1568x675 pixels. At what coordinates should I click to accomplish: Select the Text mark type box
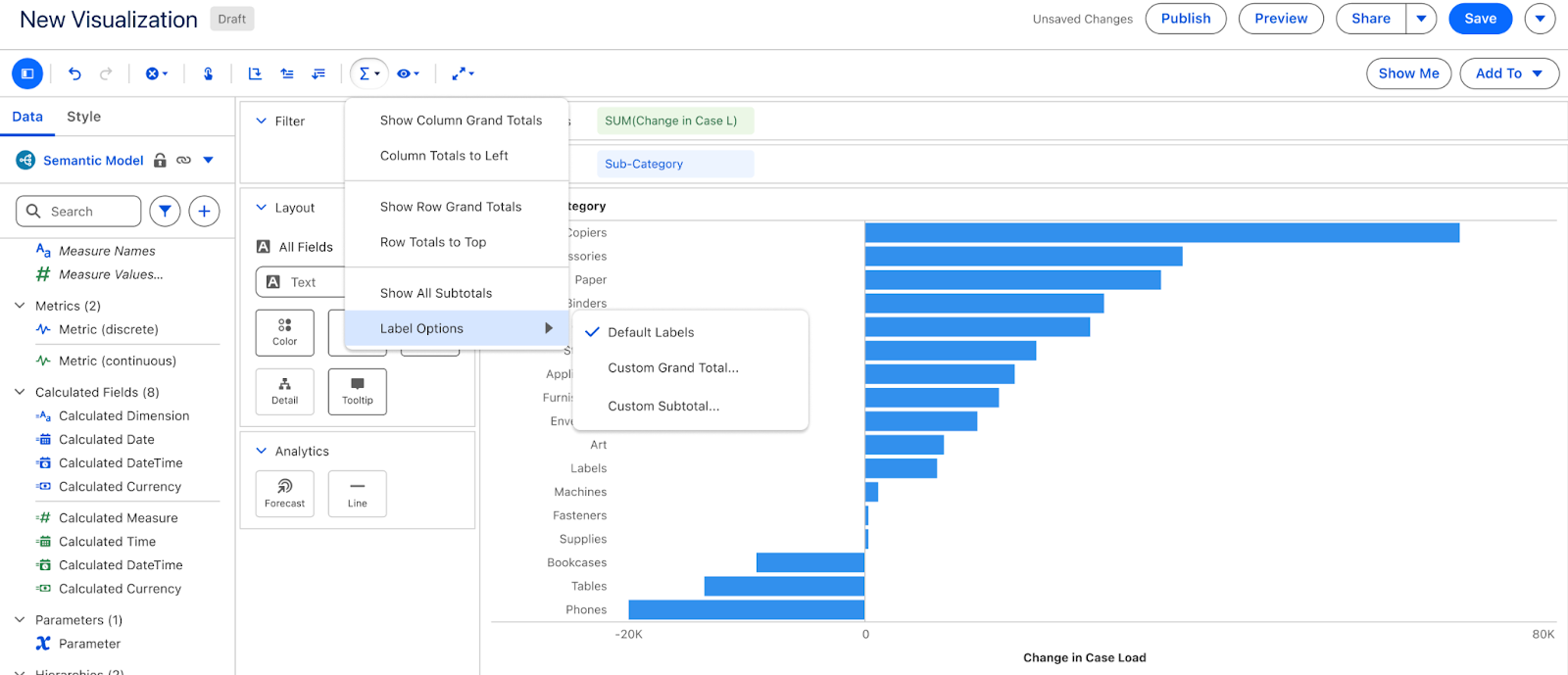tap(300, 282)
